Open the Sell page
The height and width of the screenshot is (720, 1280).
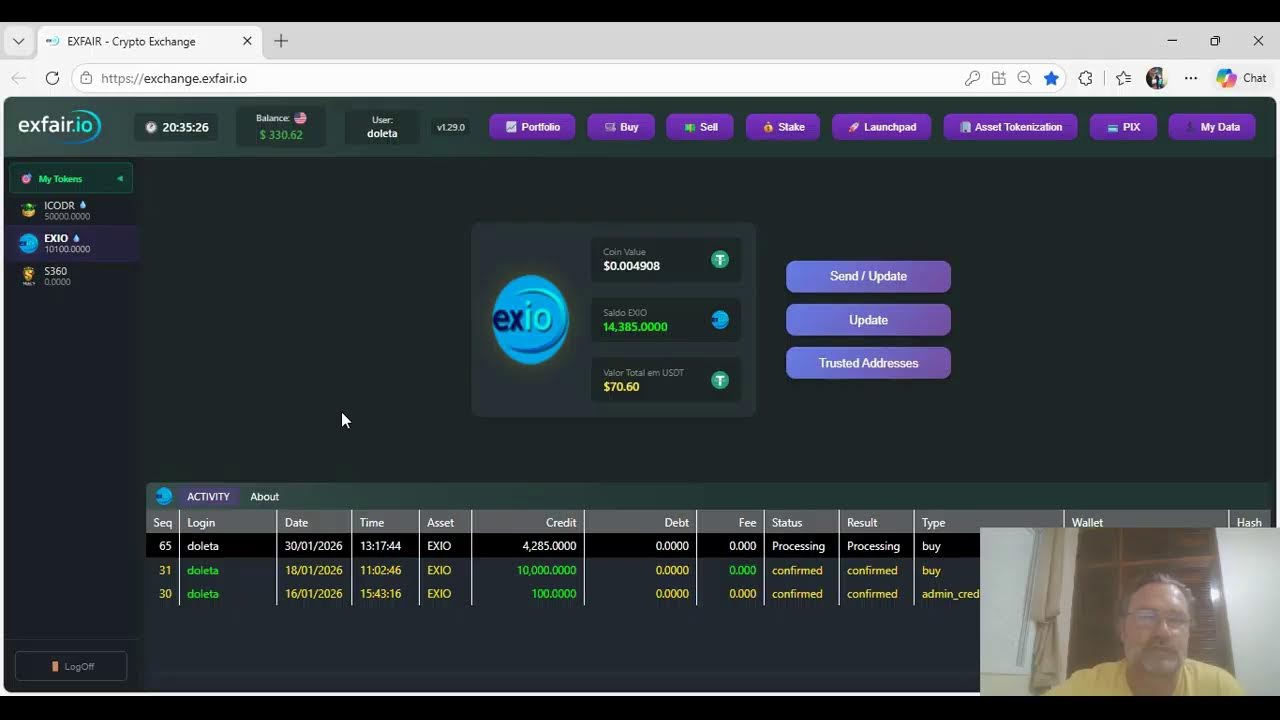(x=700, y=127)
